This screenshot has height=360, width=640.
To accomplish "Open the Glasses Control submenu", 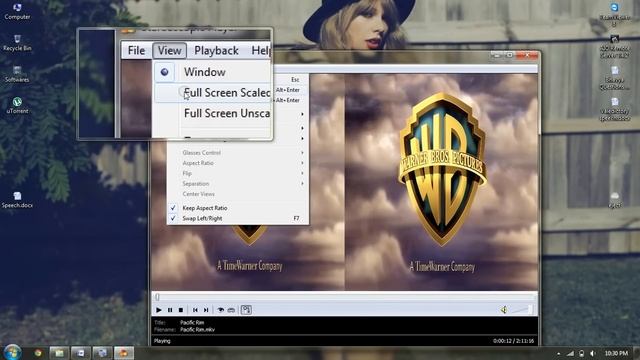I will tap(238, 153).
